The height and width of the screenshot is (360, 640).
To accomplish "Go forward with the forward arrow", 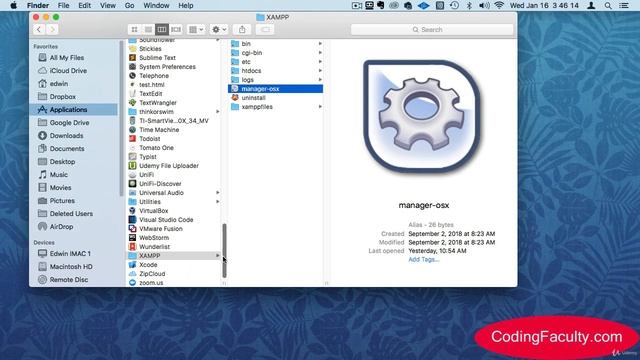I will click(x=52, y=29).
